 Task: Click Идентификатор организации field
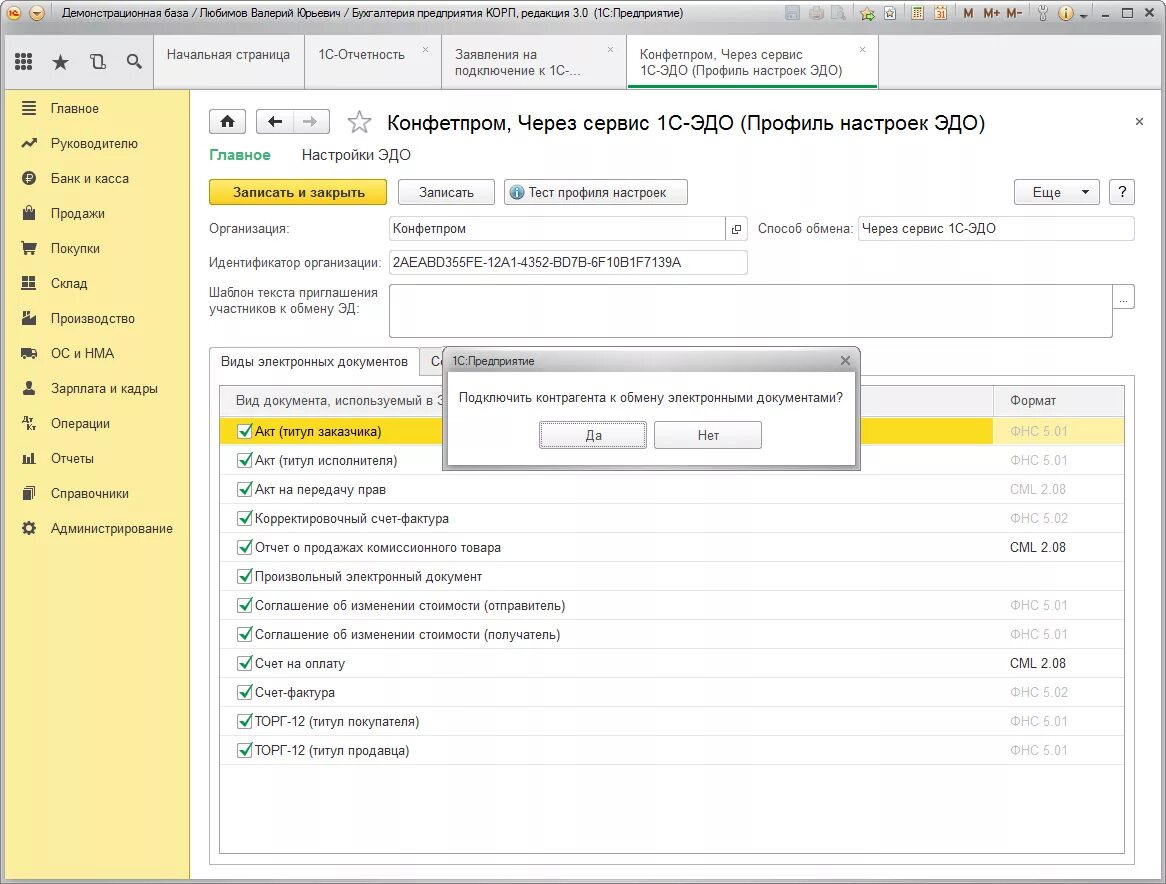click(568, 262)
